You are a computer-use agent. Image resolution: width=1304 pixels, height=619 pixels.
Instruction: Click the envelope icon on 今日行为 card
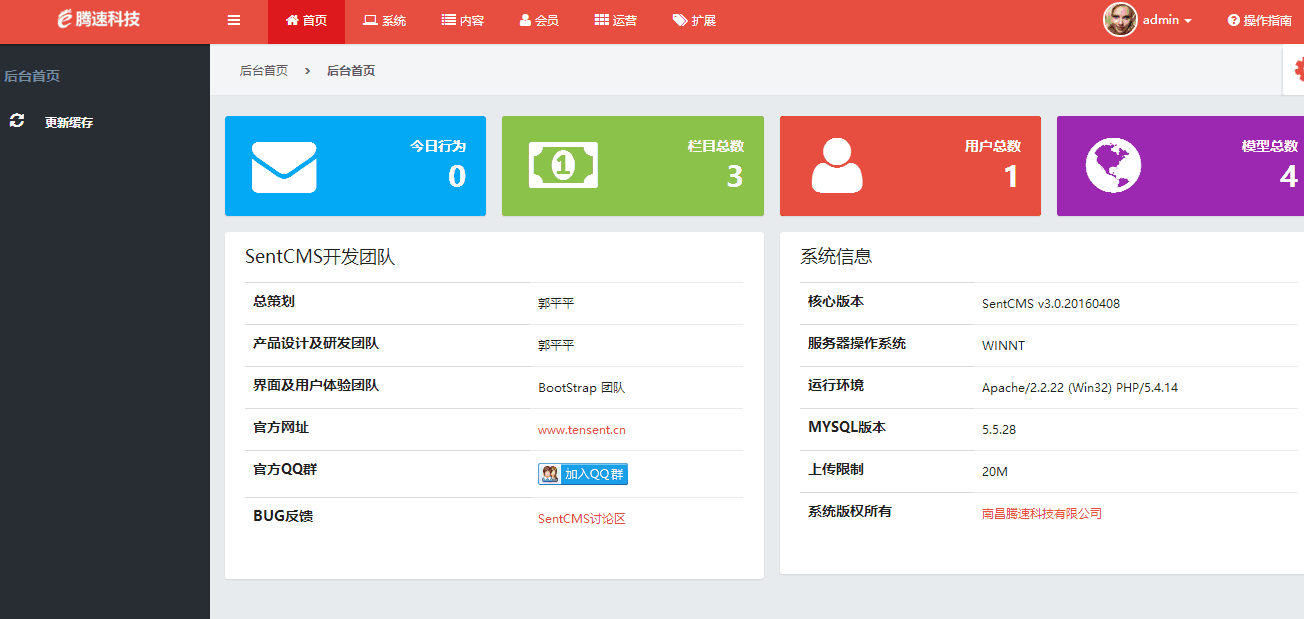click(285, 166)
